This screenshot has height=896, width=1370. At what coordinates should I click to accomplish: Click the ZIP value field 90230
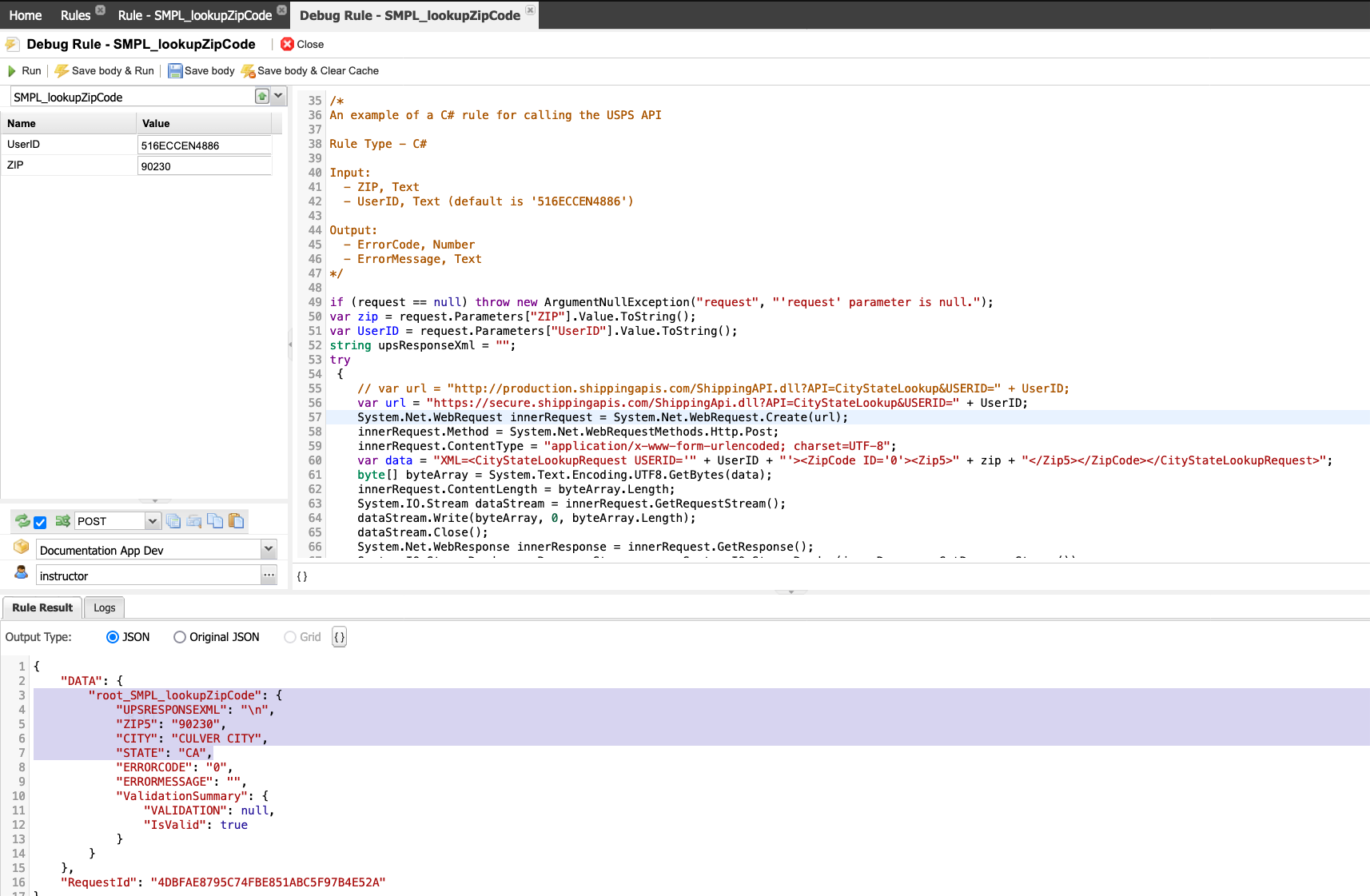[205, 166]
